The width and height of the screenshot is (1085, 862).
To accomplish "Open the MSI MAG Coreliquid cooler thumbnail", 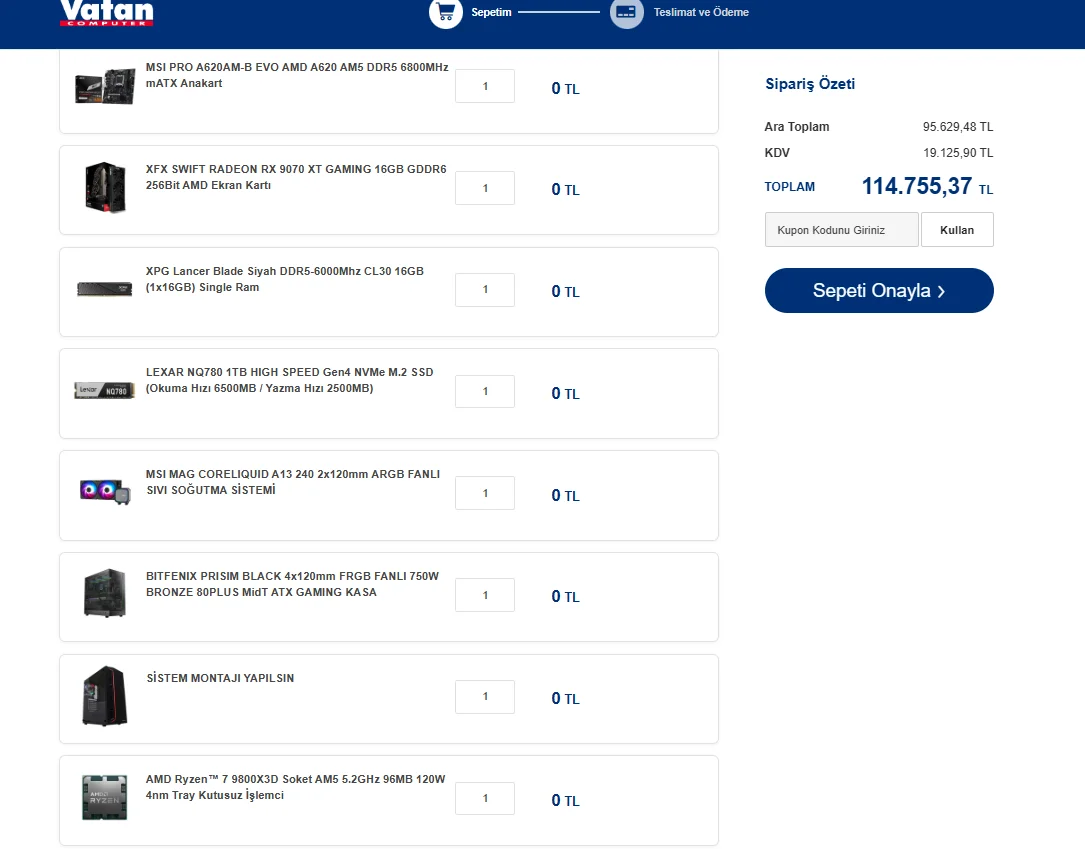I will click(105, 492).
